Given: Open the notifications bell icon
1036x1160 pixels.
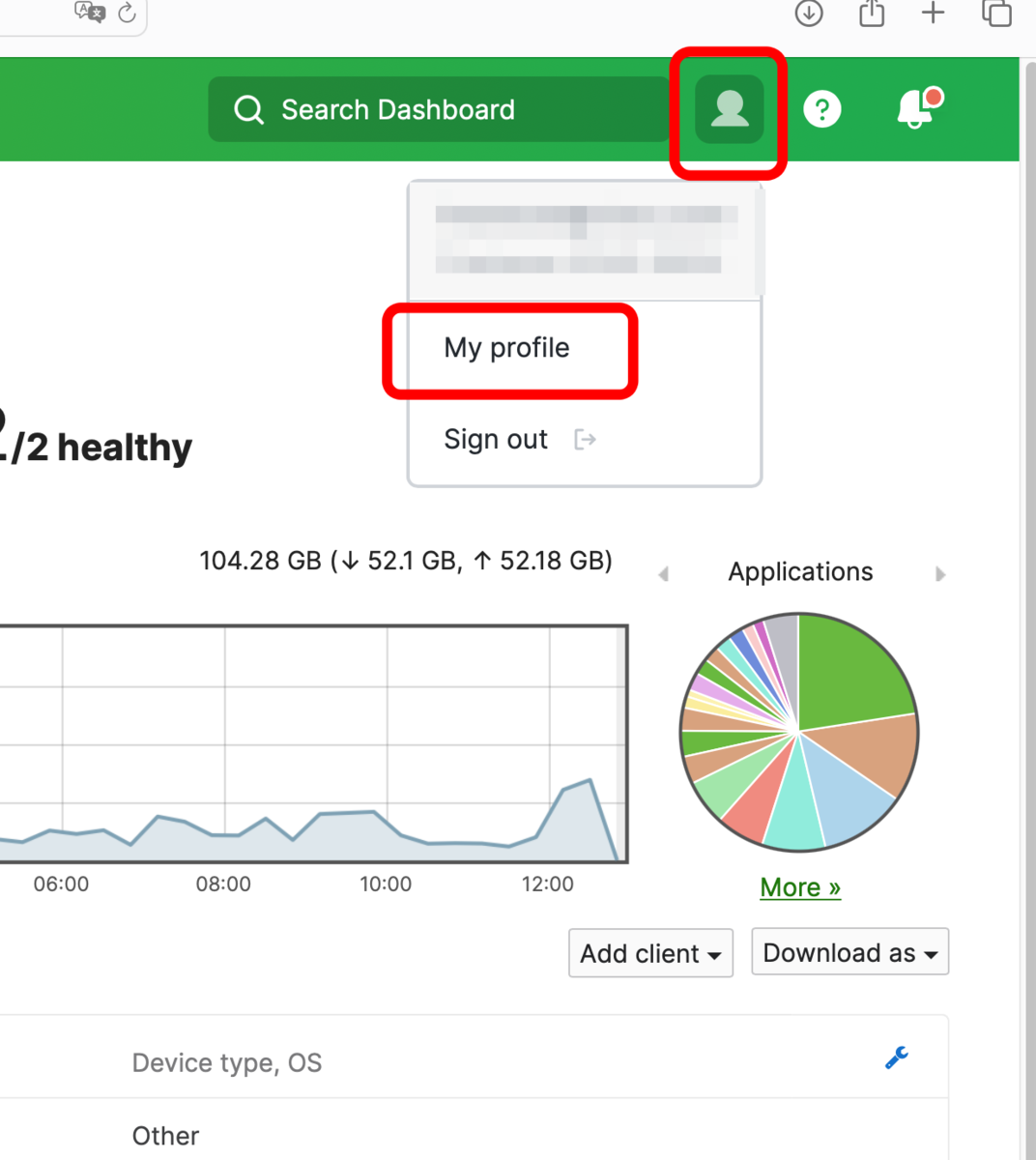Looking at the screenshot, I should (918, 108).
